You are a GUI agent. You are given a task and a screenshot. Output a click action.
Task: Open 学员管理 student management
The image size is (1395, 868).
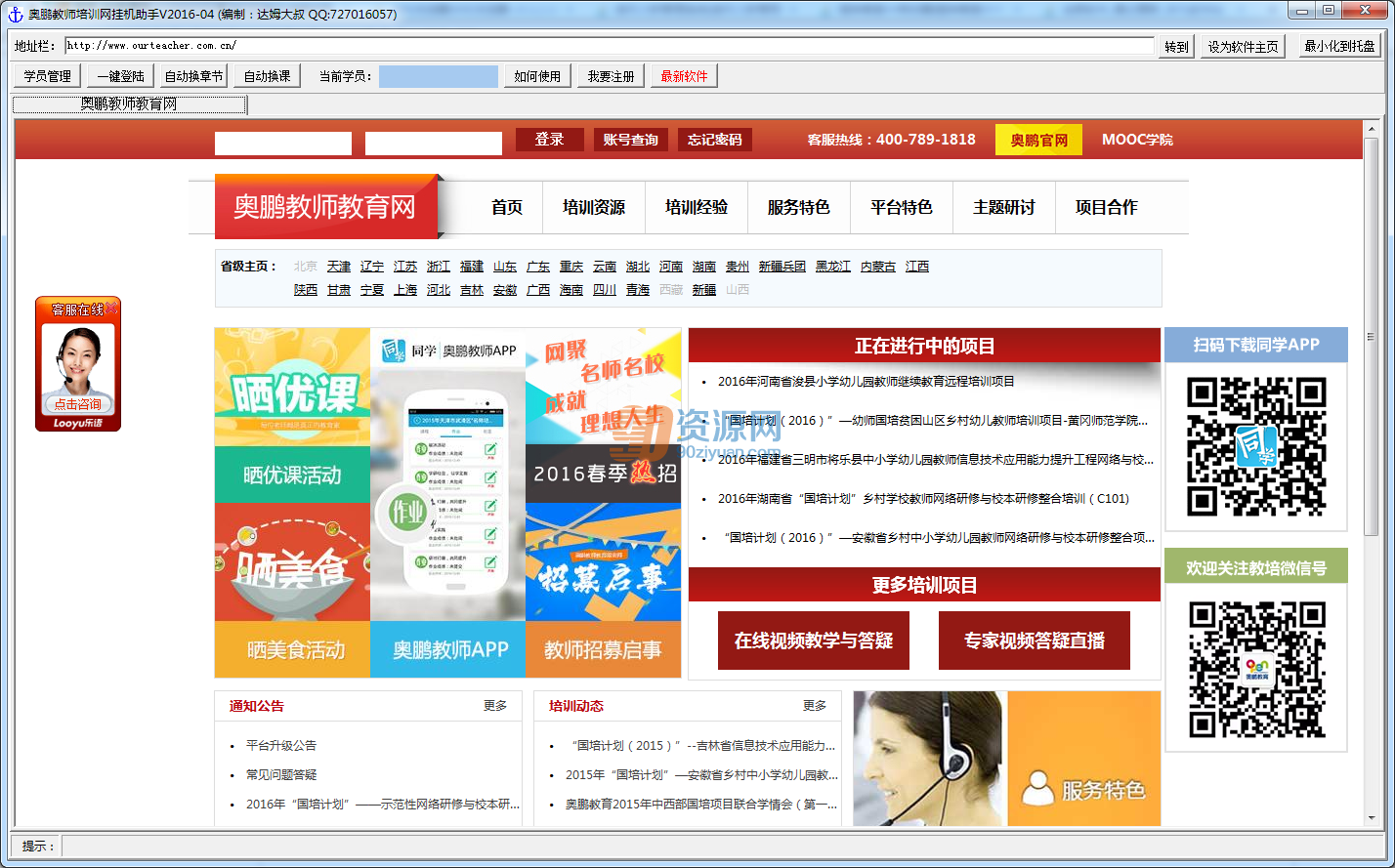(x=48, y=76)
